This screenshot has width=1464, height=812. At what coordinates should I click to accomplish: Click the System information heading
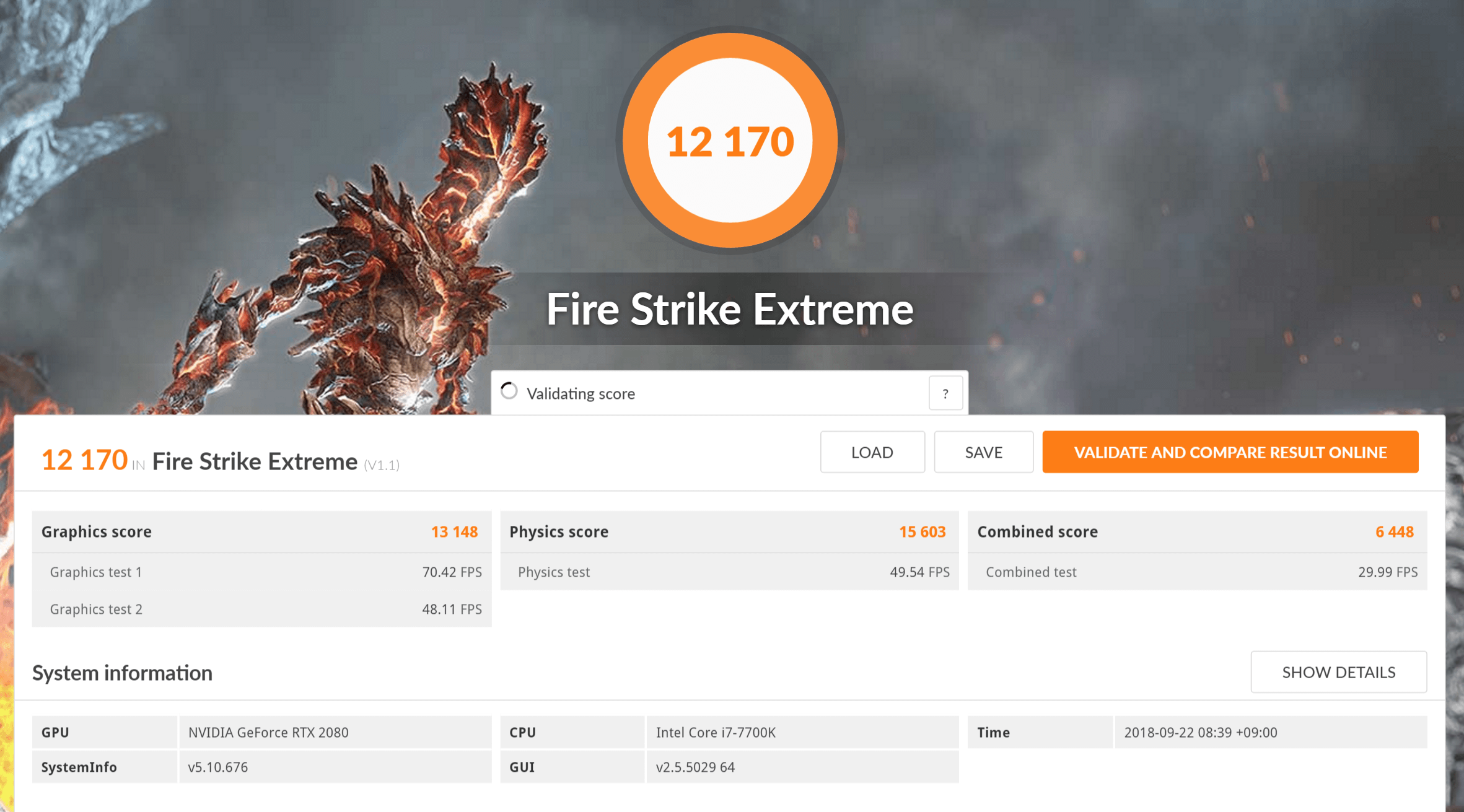(122, 673)
